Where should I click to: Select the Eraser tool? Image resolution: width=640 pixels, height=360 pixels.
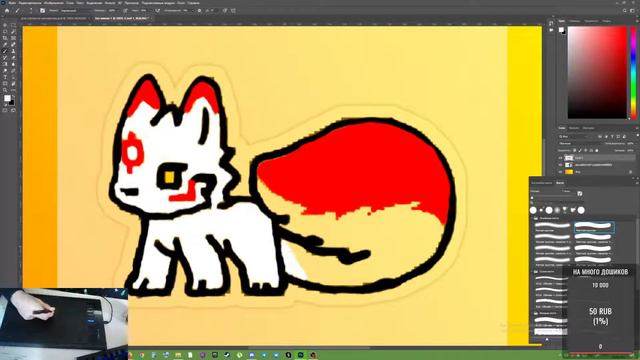(13, 58)
